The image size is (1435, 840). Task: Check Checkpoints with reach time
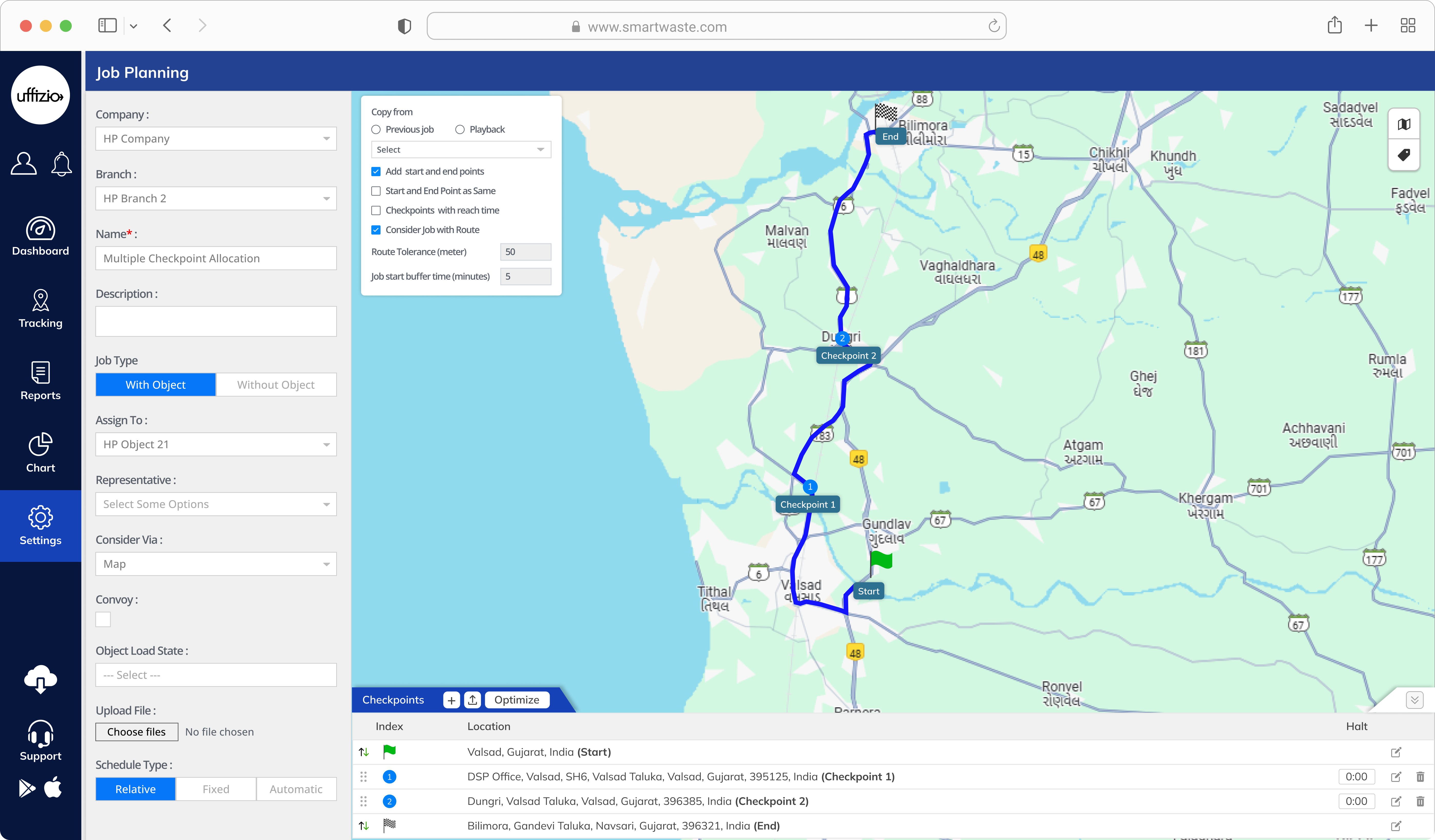[376, 211]
